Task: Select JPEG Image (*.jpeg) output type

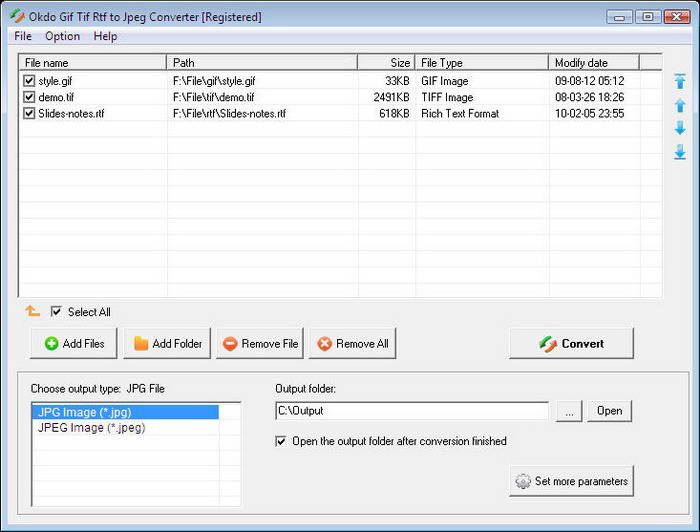Action: [x=125, y=428]
